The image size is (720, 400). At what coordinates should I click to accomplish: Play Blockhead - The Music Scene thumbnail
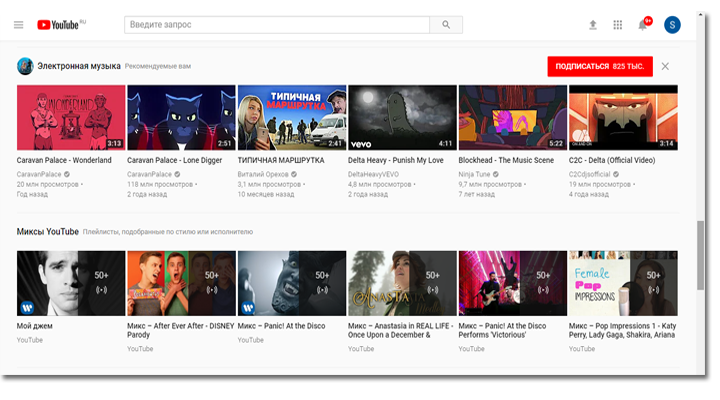(513, 118)
